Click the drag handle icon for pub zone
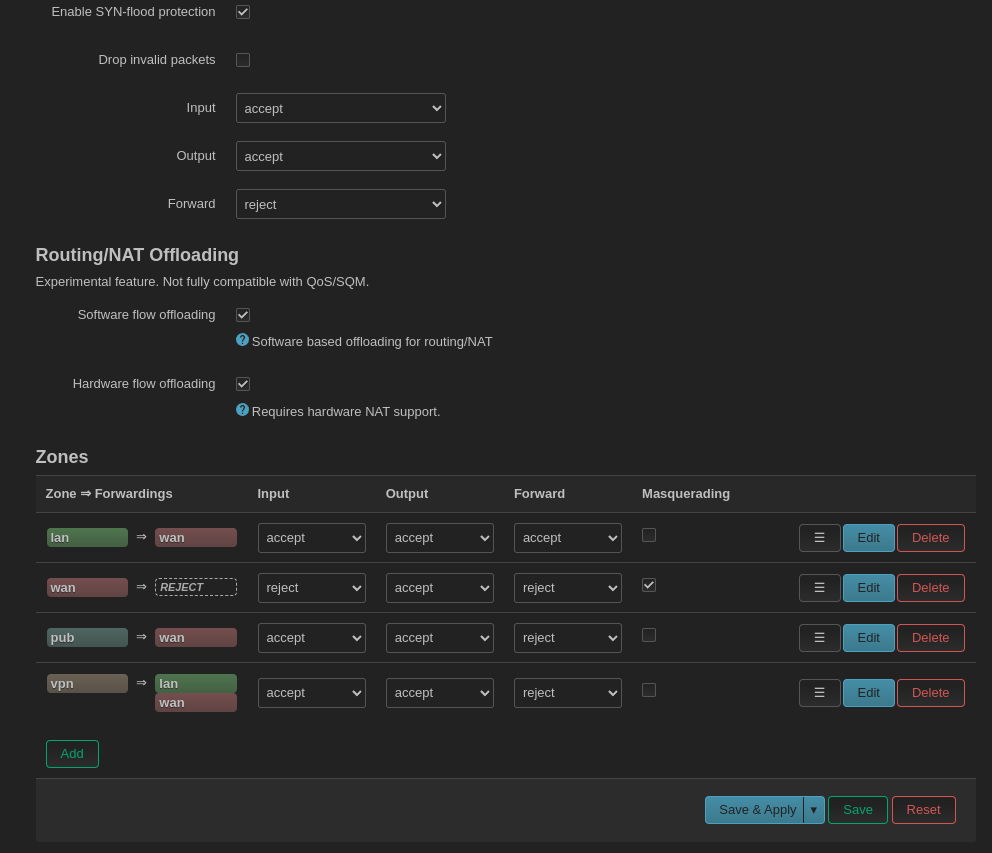The image size is (992, 853). pyautogui.click(x=819, y=638)
